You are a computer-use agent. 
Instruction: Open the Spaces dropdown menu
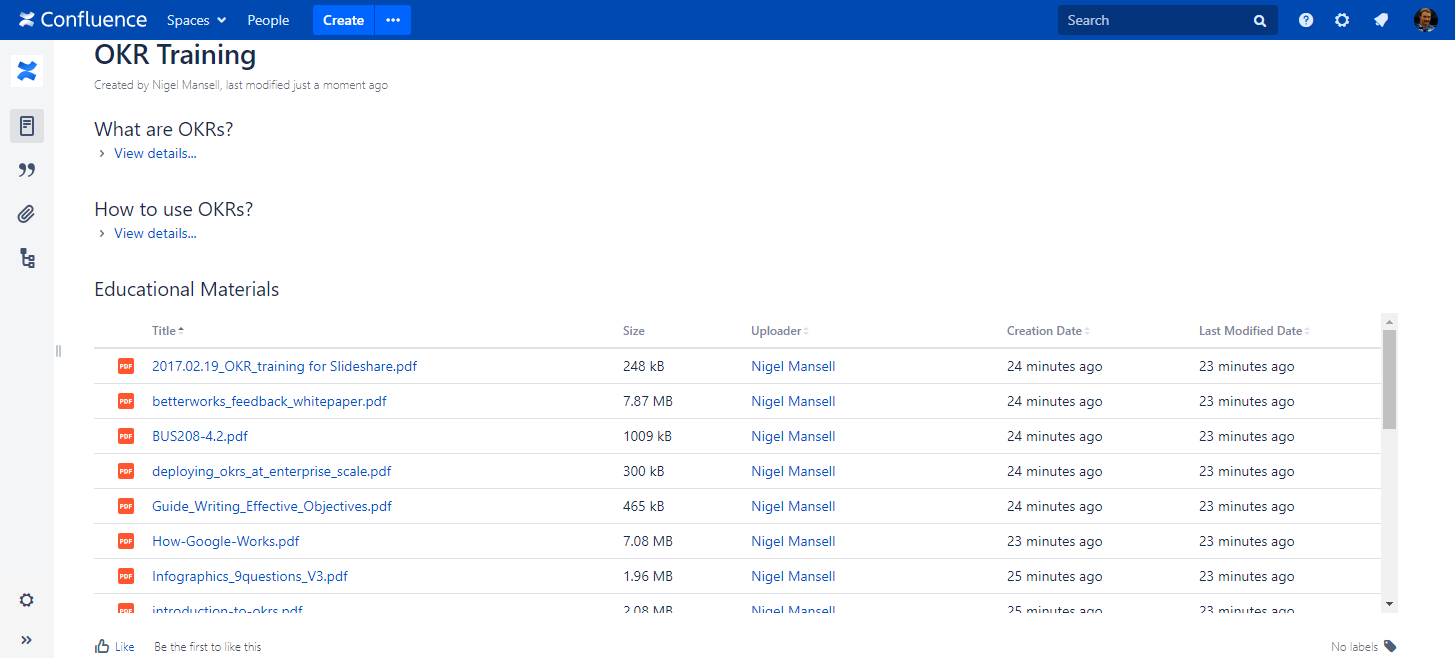(196, 20)
